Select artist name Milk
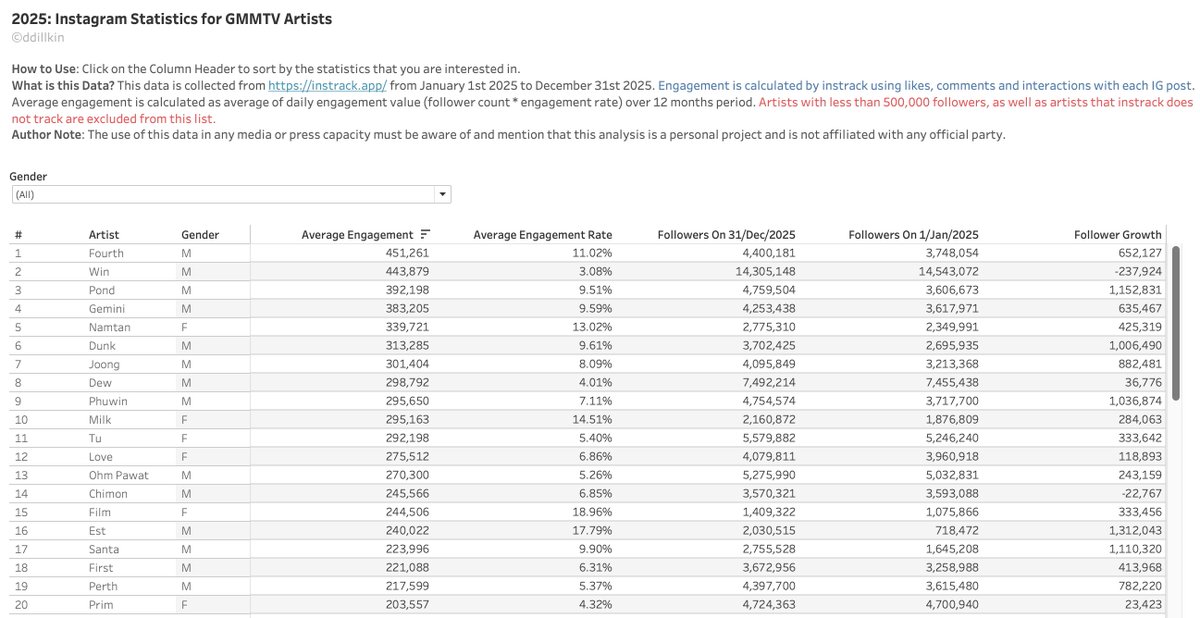This screenshot has width=1200, height=618. (x=99, y=420)
